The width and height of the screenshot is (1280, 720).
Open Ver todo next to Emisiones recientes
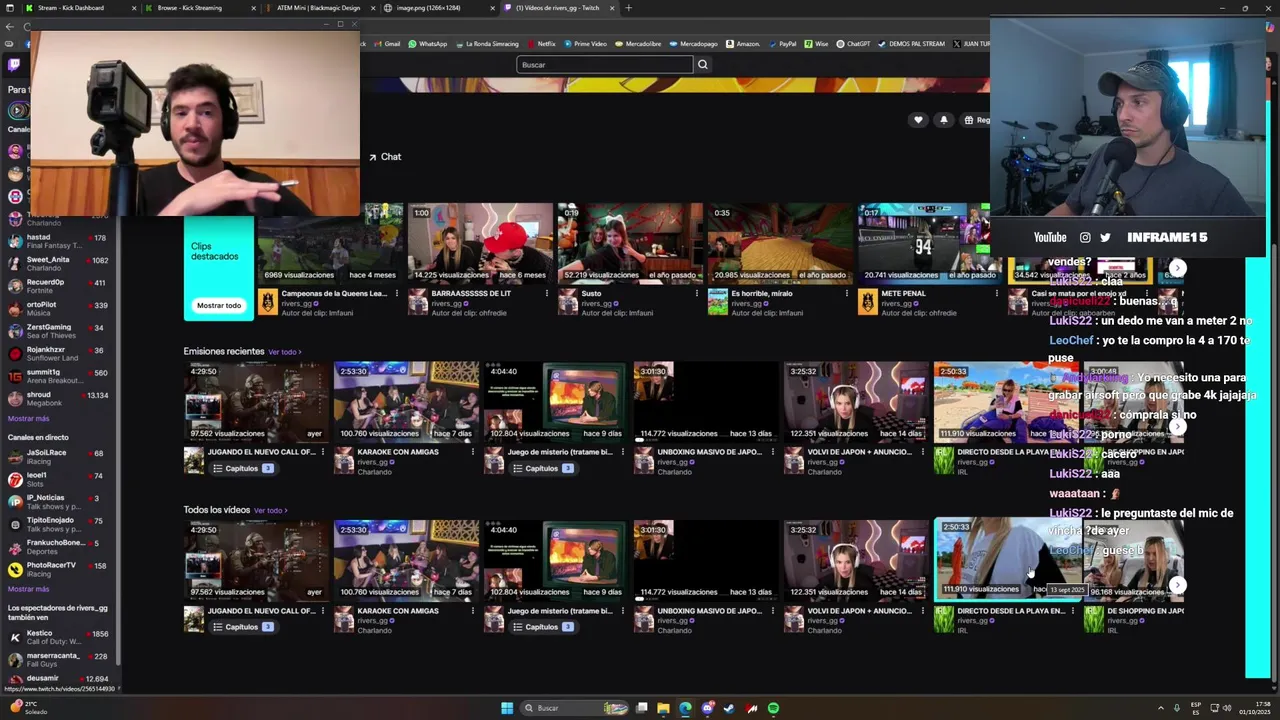tap(284, 352)
